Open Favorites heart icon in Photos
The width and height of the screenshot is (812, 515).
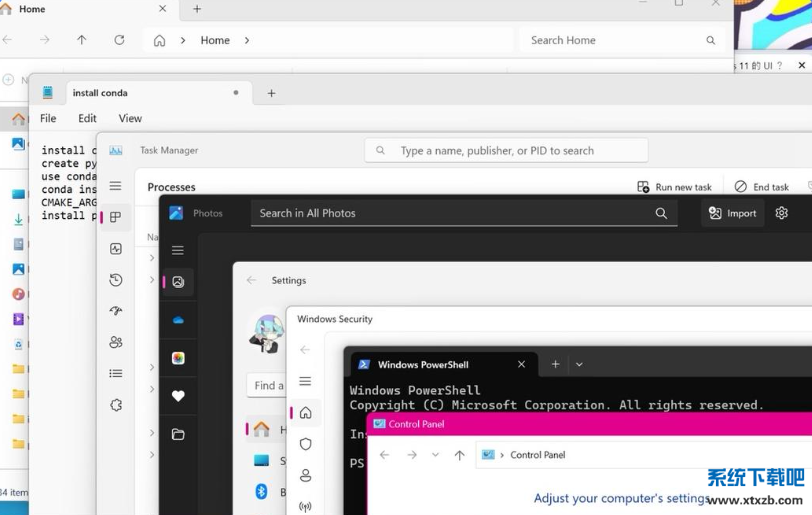(178, 396)
